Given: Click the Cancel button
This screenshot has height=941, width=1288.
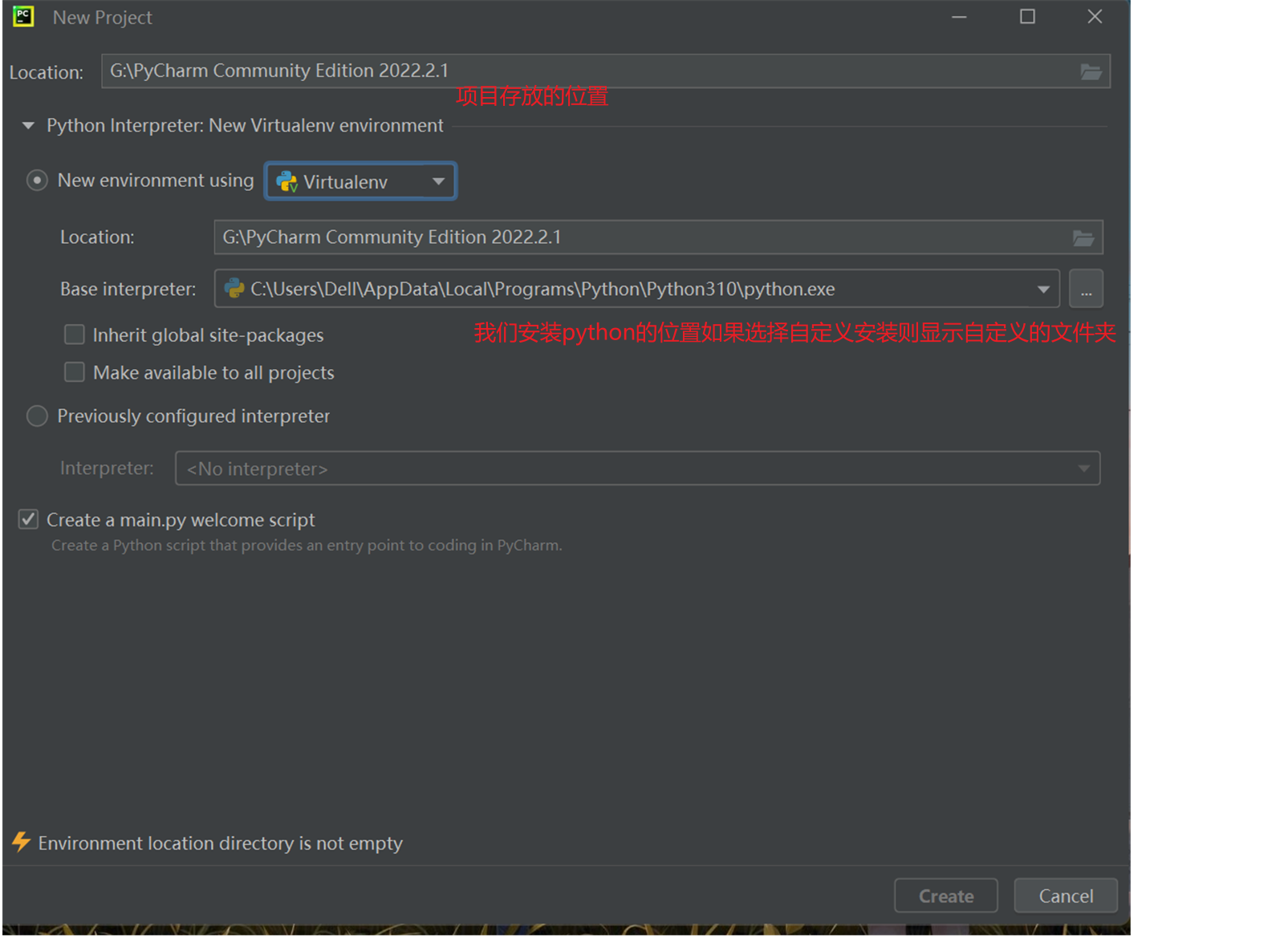Looking at the screenshot, I should 1065,895.
